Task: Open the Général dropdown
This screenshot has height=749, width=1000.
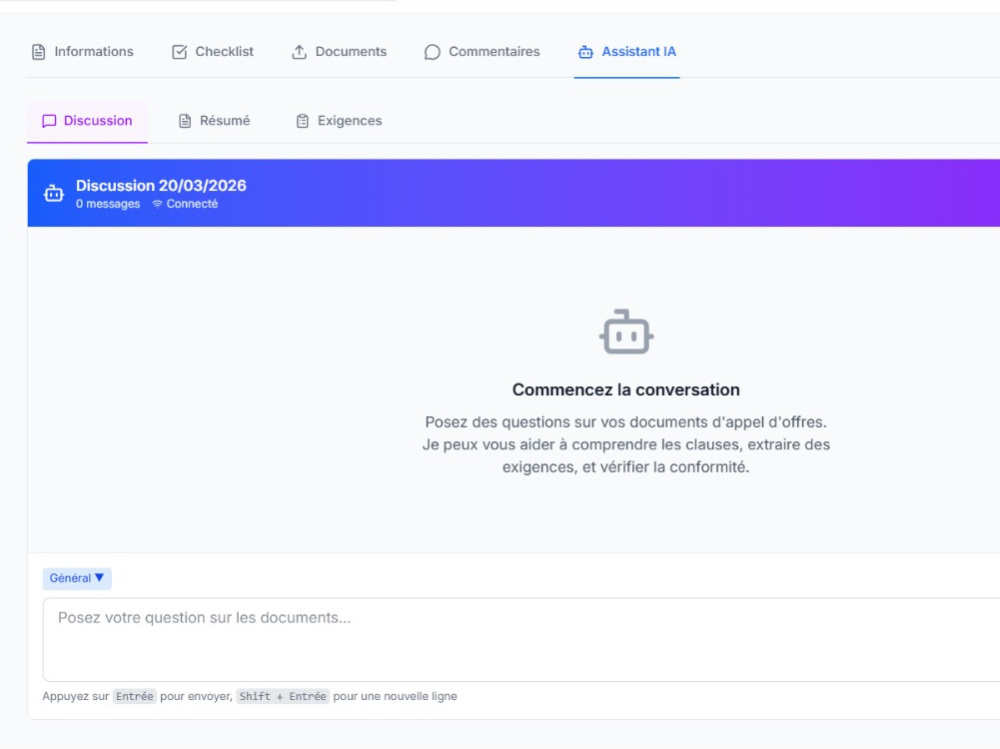Action: click(x=77, y=579)
